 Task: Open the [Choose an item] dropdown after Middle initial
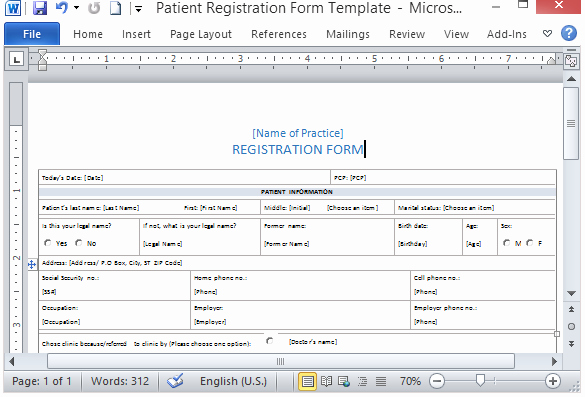point(352,208)
